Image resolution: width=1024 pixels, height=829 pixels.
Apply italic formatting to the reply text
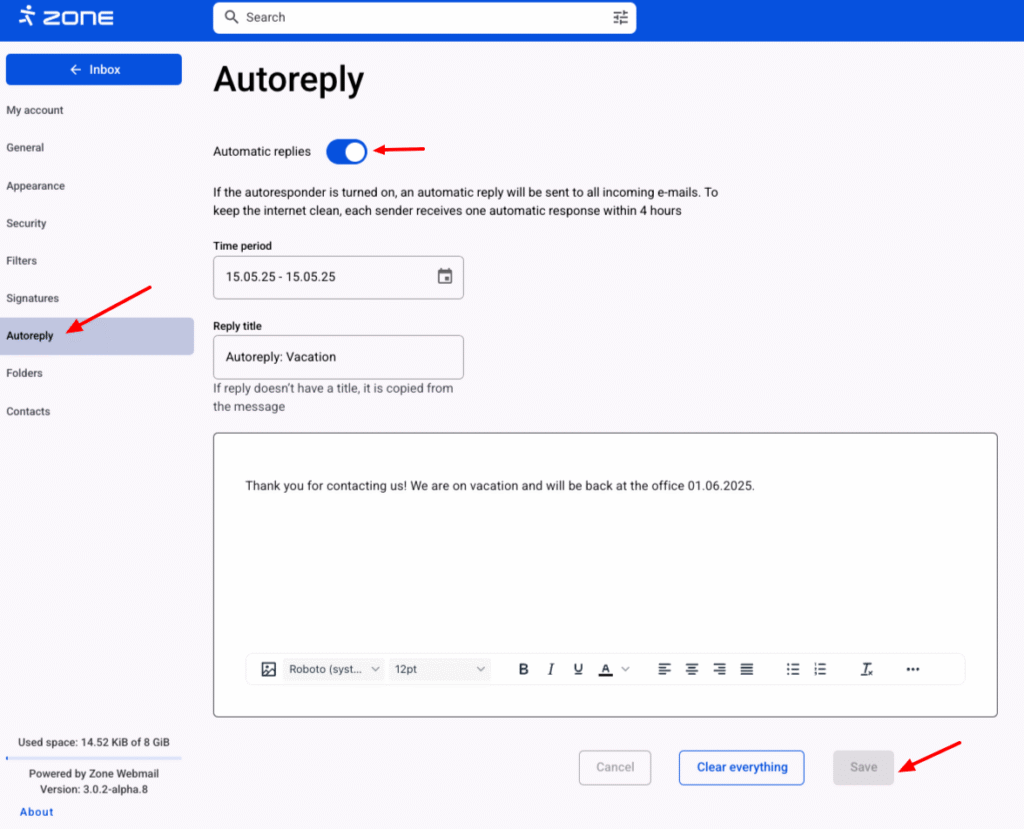(550, 669)
